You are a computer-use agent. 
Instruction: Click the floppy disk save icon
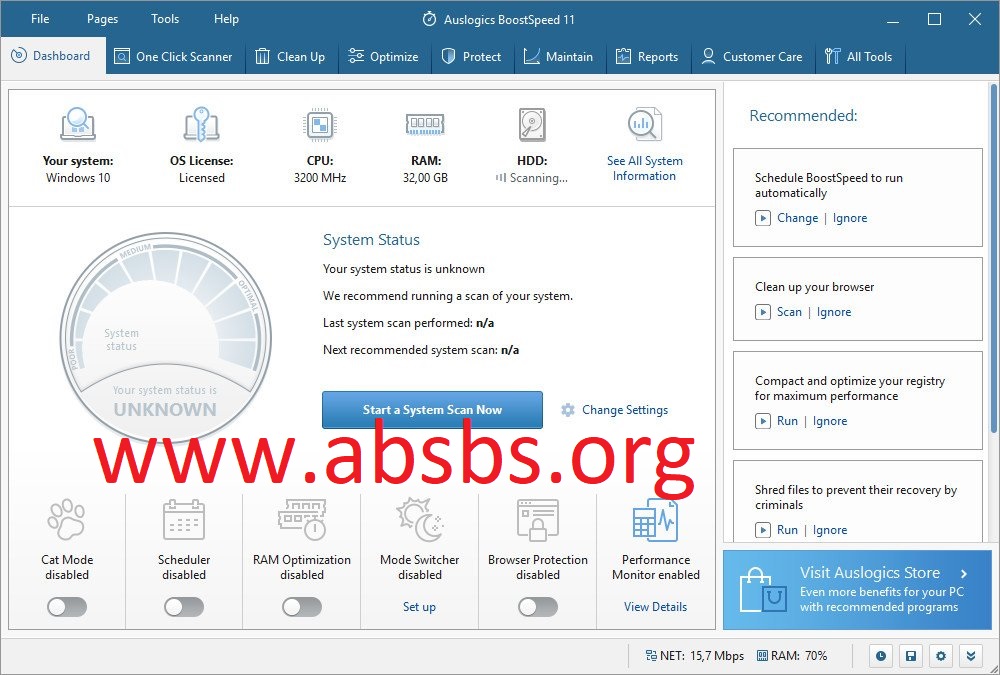coord(910,656)
